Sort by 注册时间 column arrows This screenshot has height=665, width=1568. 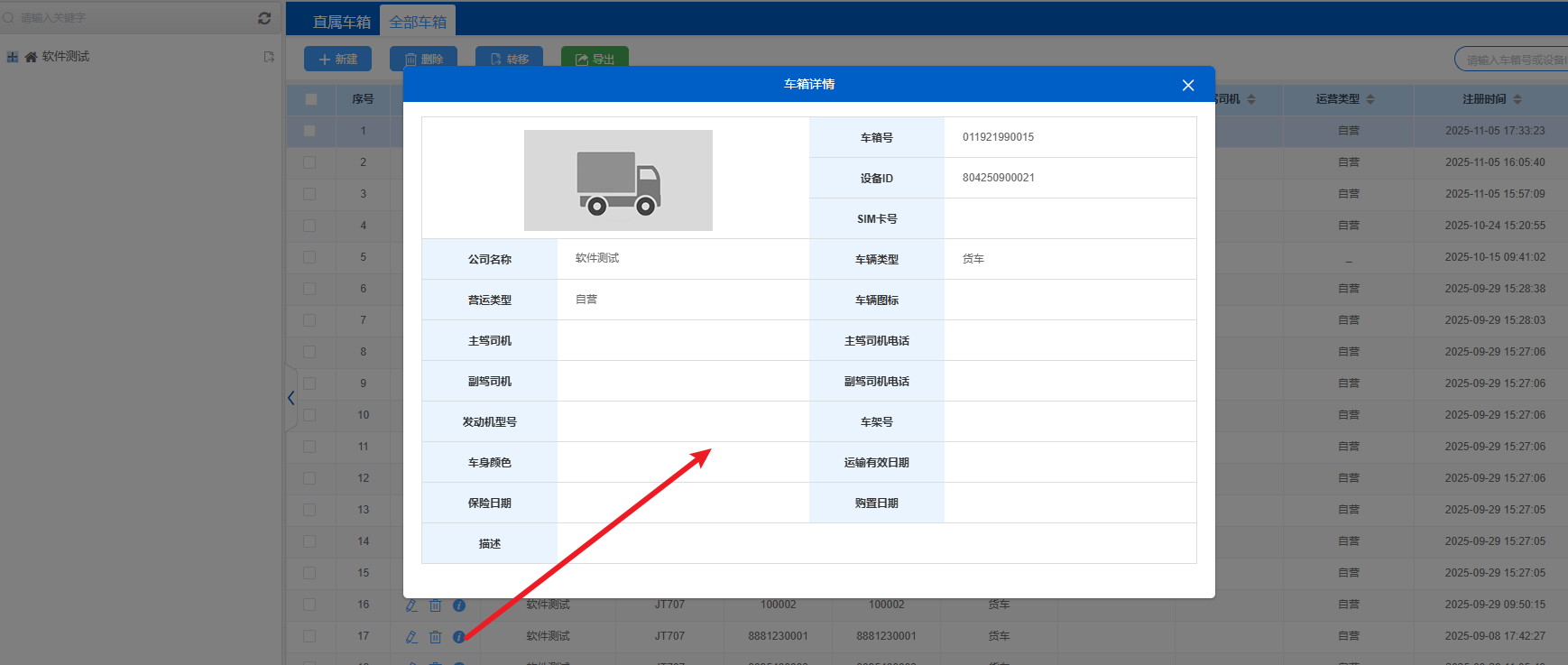[x=1517, y=99]
